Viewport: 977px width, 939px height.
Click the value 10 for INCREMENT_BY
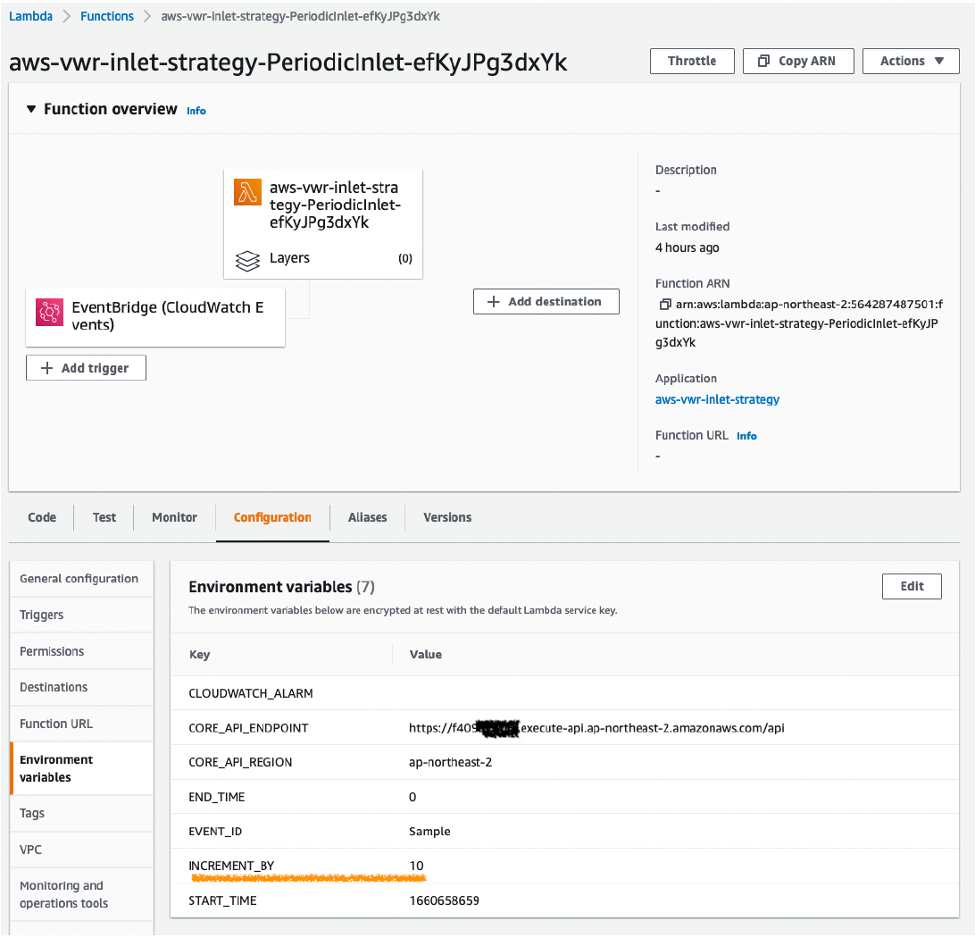click(416, 866)
